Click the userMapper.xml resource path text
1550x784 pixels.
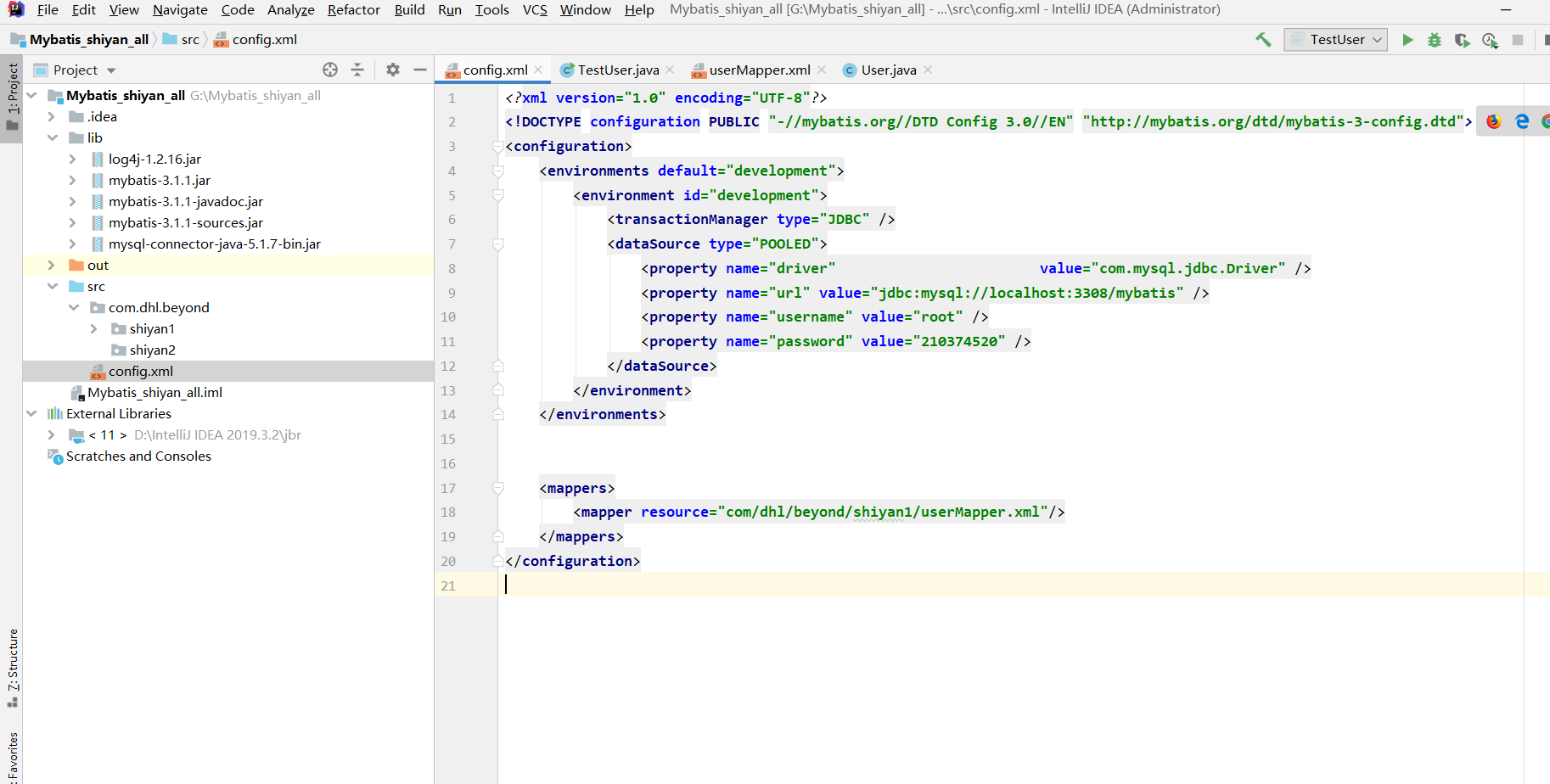883,512
